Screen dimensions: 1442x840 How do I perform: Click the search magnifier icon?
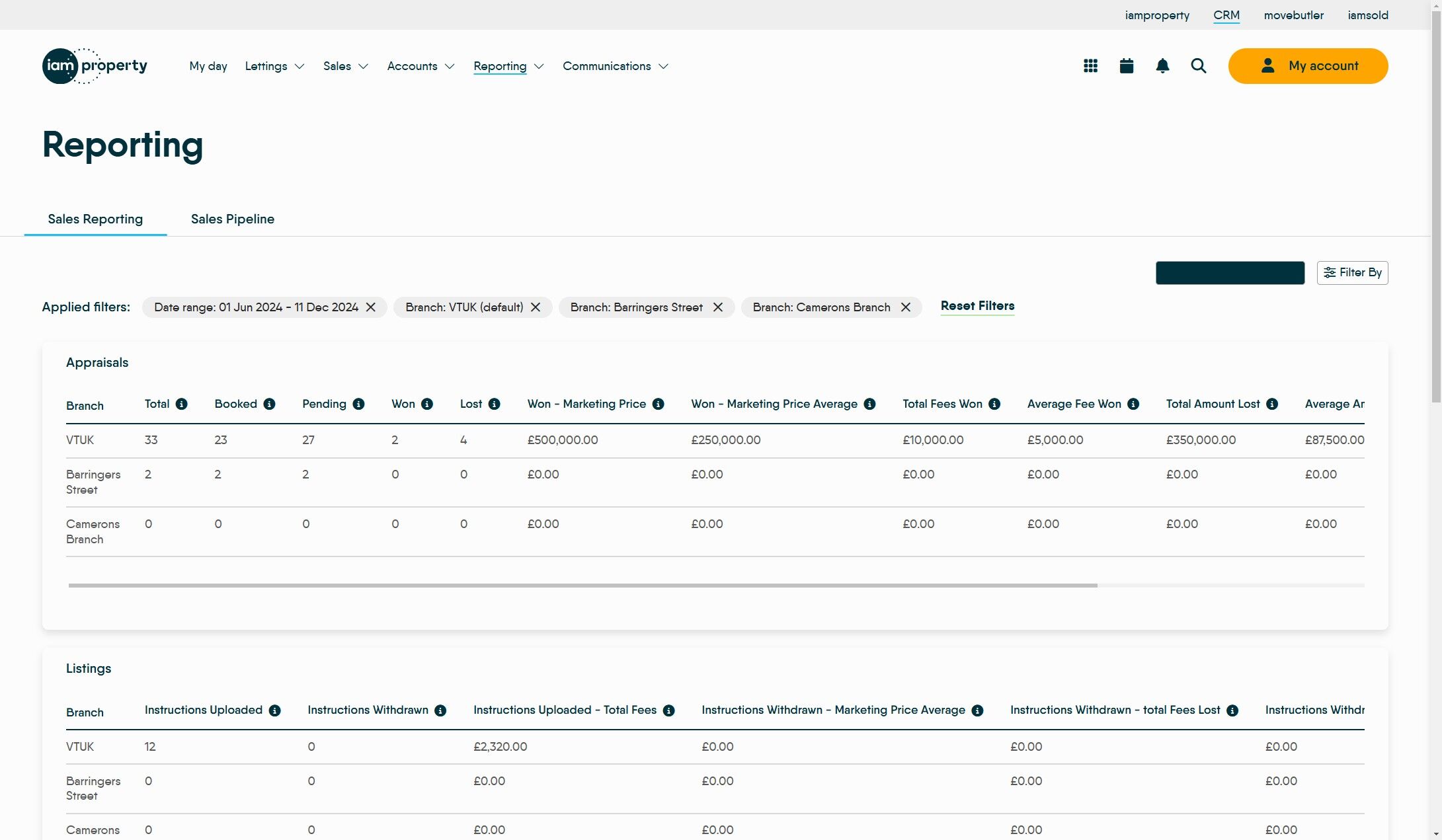[1198, 66]
